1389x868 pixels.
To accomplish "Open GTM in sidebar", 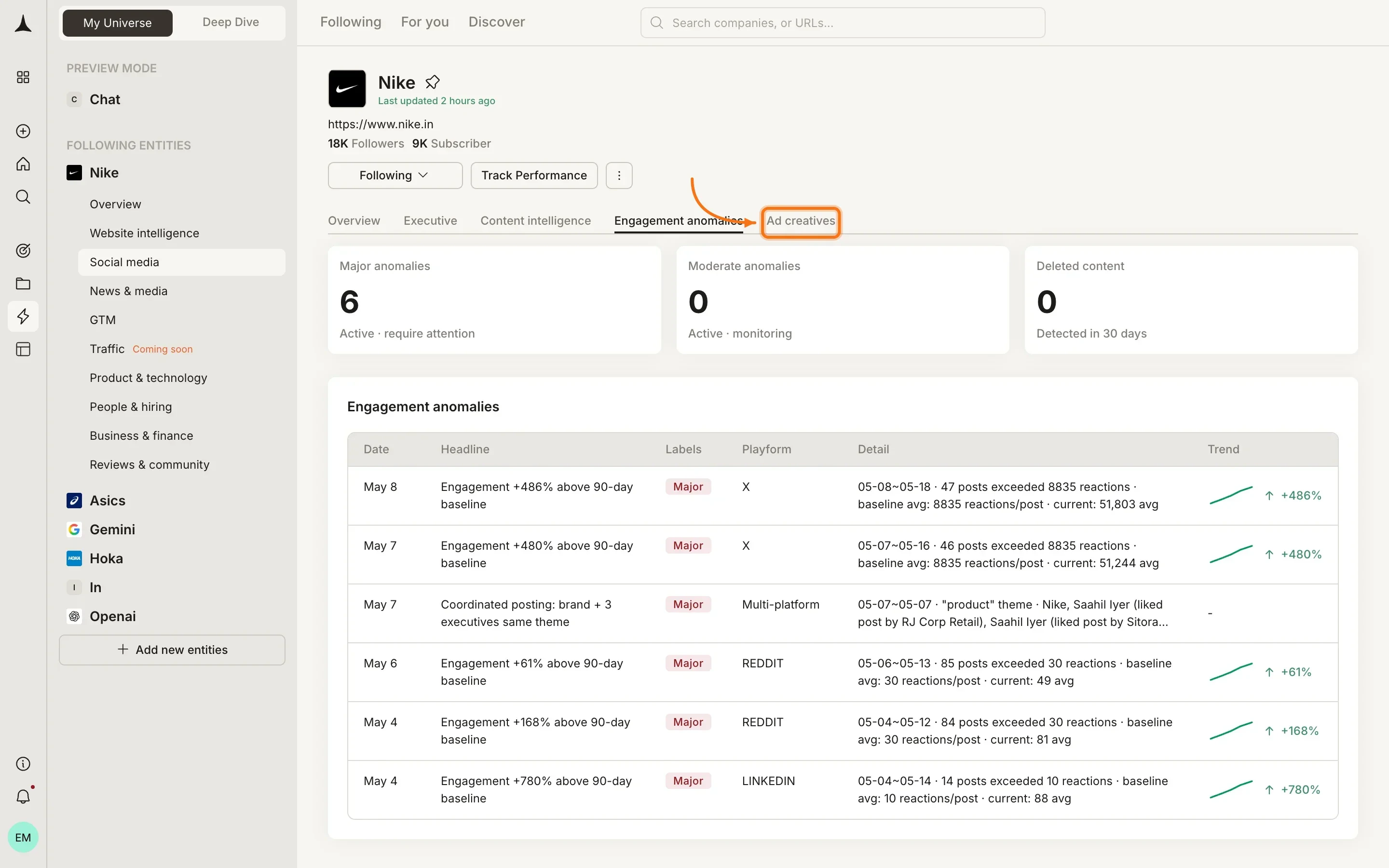I will (103, 320).
